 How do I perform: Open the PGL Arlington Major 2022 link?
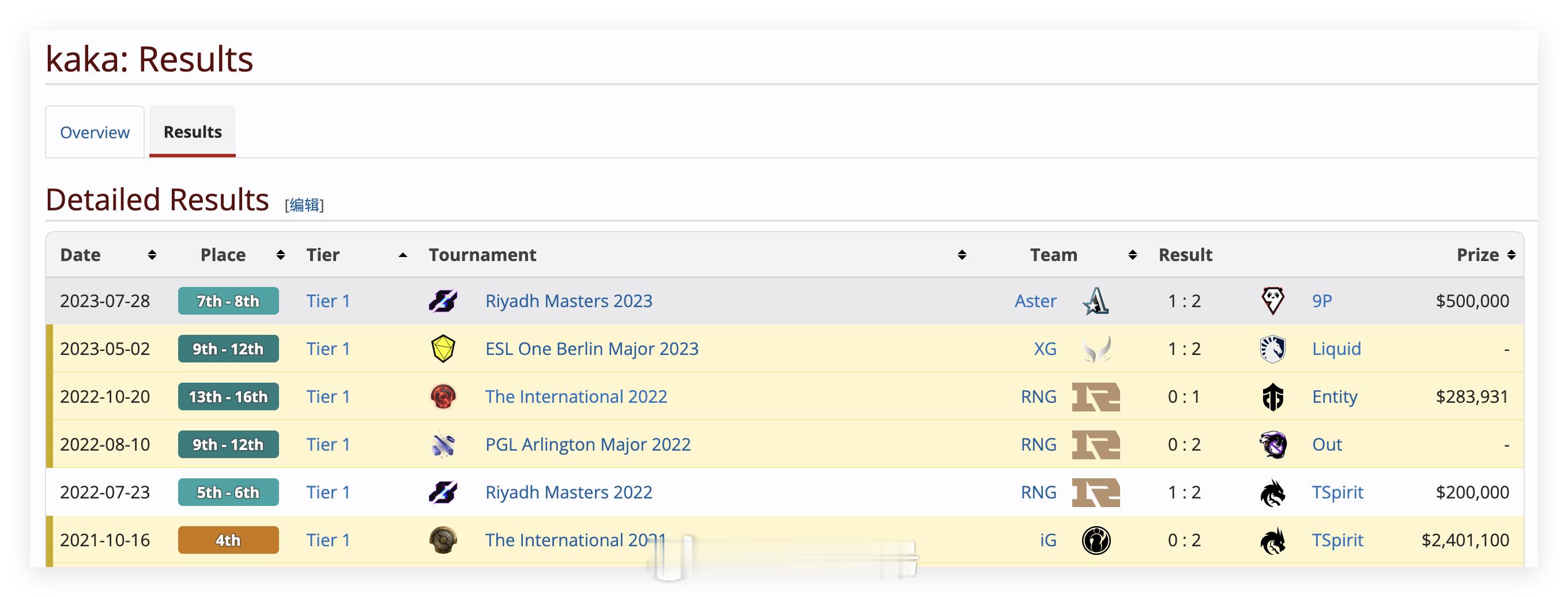coord(587,444)
